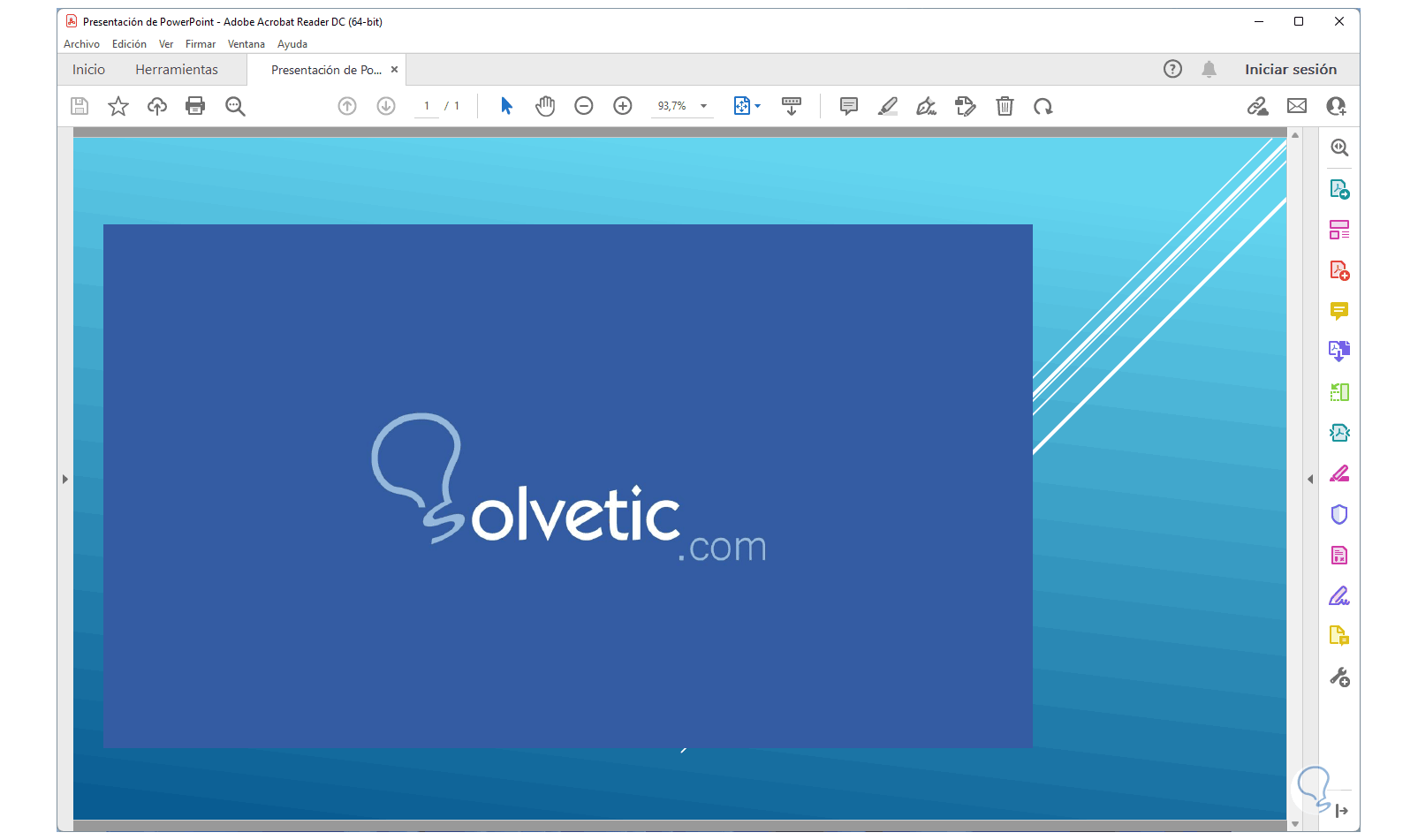Click the share with others person icon
The width and height of the screenshot is (1418, 840).
pos(1337,106)
